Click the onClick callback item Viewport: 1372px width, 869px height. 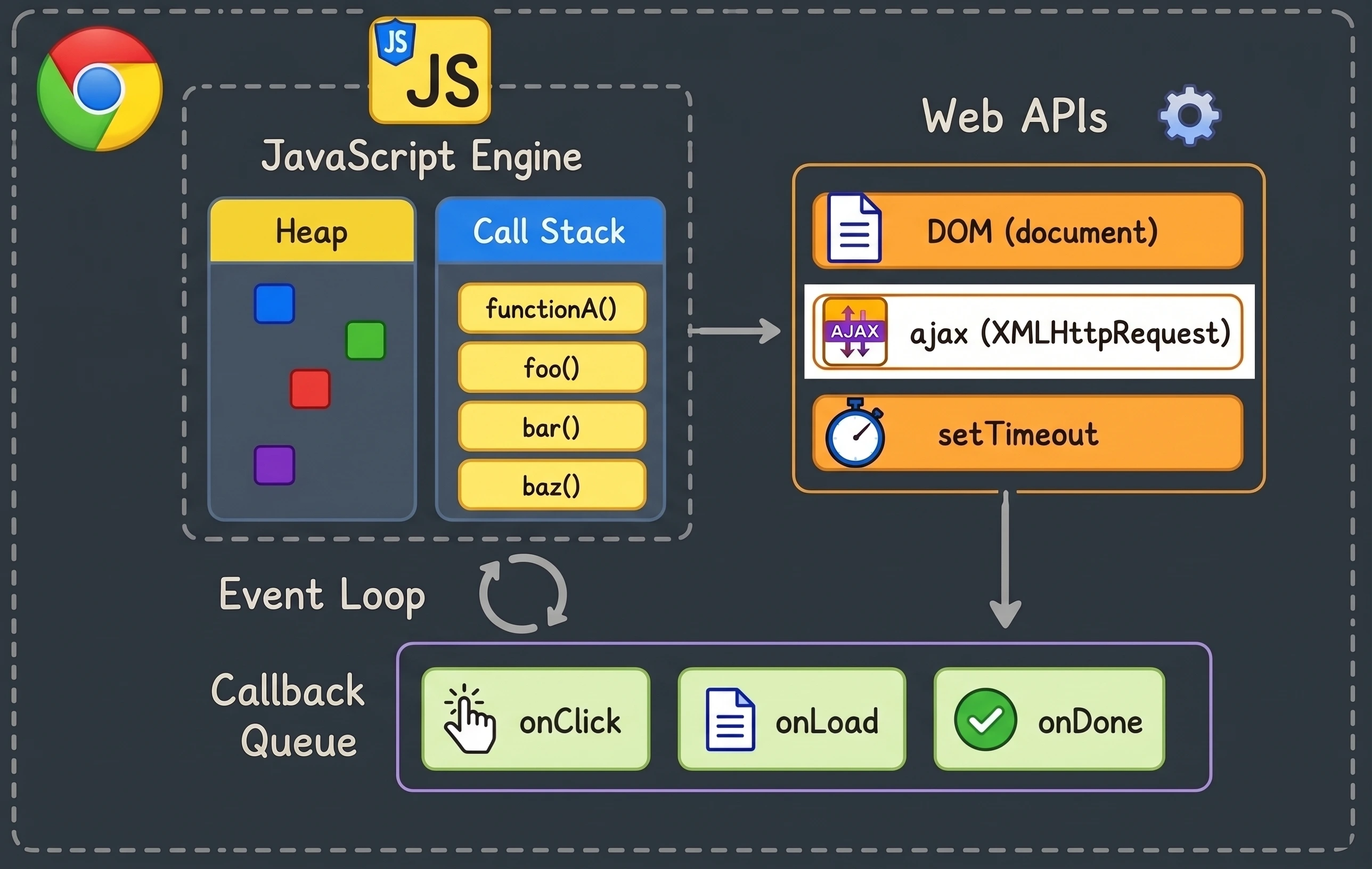(536, 719)
